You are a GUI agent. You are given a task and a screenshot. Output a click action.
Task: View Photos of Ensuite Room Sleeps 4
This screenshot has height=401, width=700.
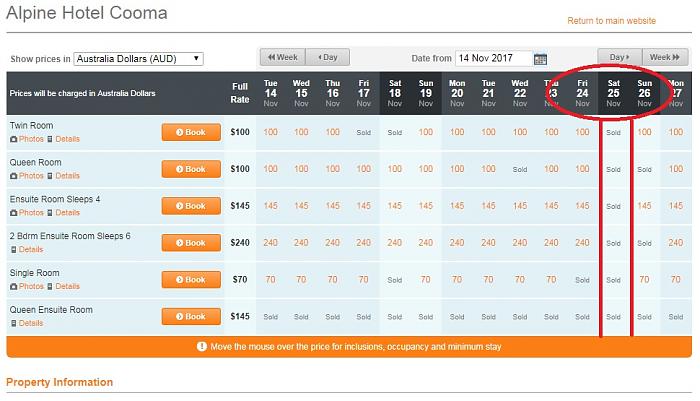[x=31, y=213]
